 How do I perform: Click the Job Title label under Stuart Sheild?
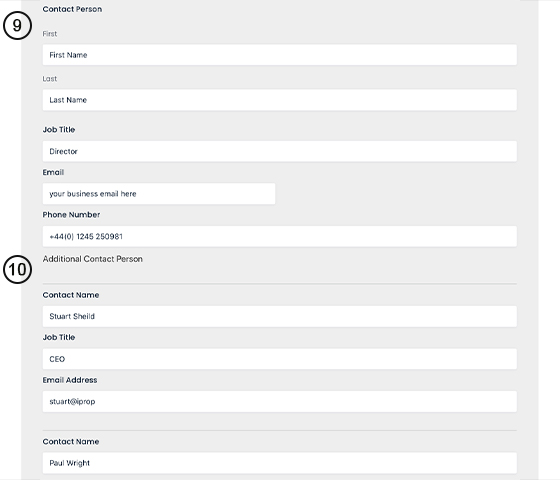tap(59, 337)
